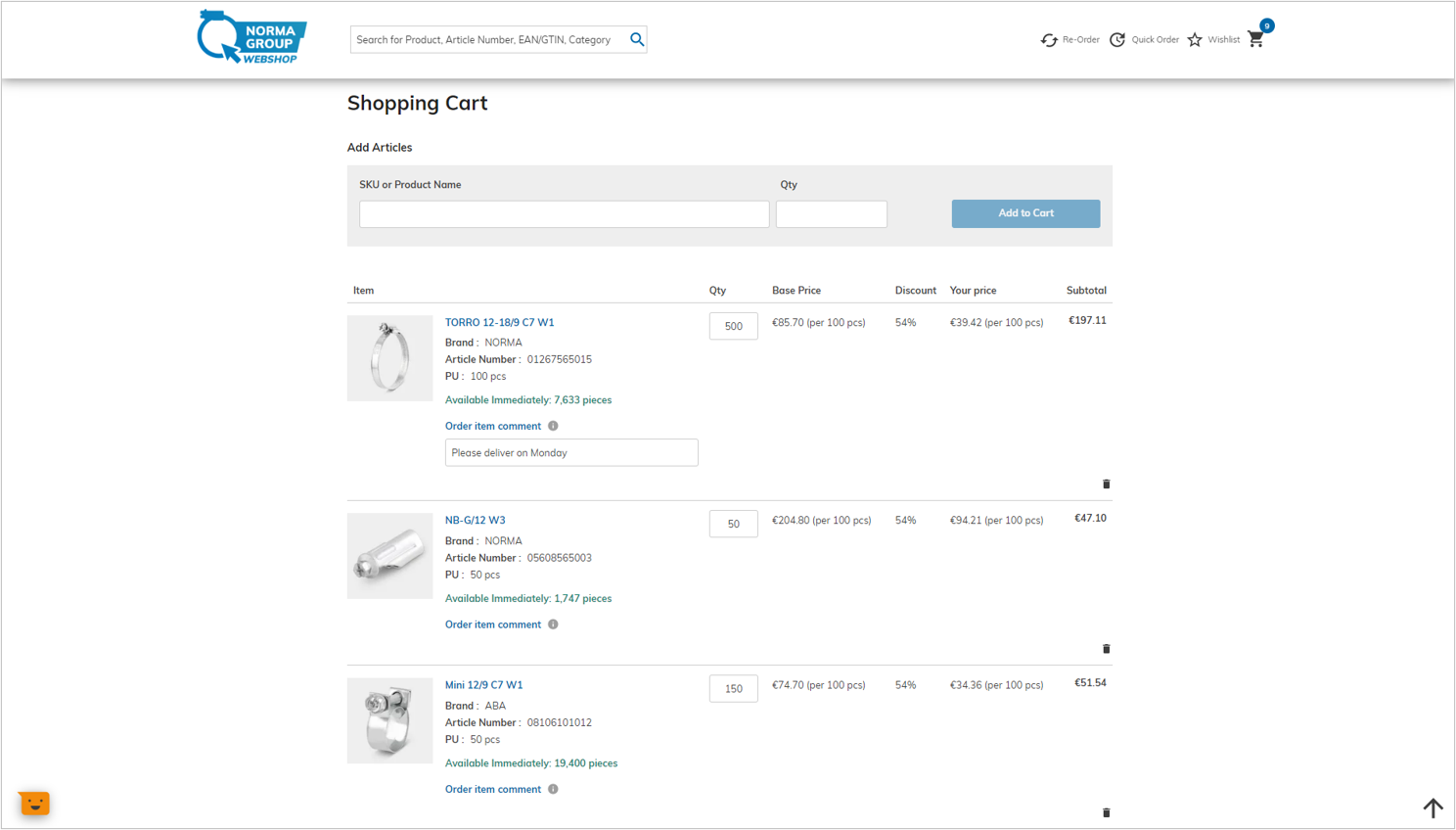Click info icon beside TORRO order item comment

553,426
